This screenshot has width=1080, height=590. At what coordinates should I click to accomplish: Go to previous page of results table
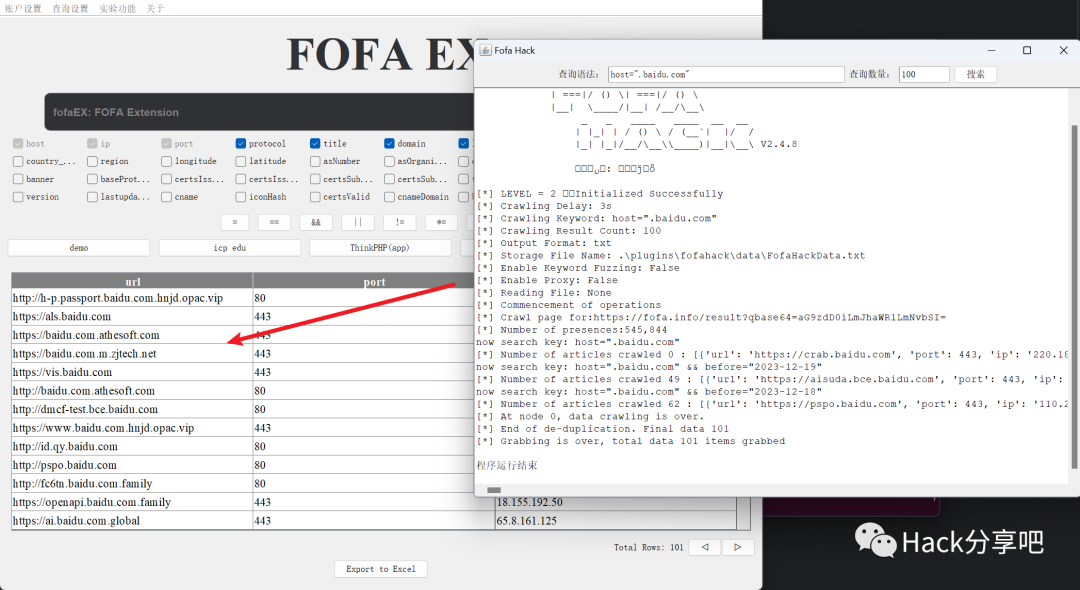coord(705,547)
